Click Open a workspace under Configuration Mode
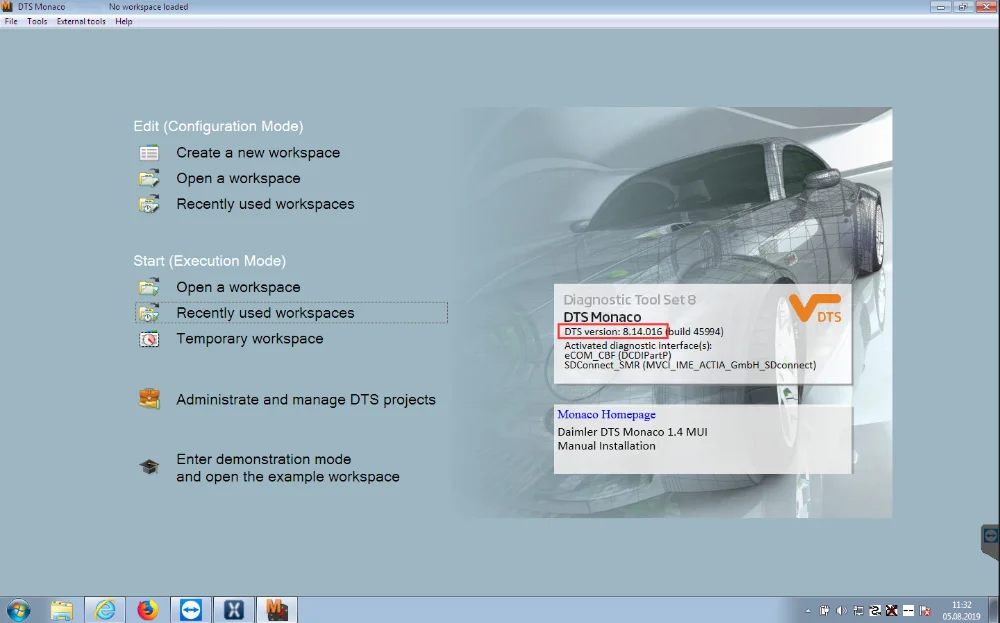The image size is (1000, 623). pyautogui.click(x=239, y=179)
